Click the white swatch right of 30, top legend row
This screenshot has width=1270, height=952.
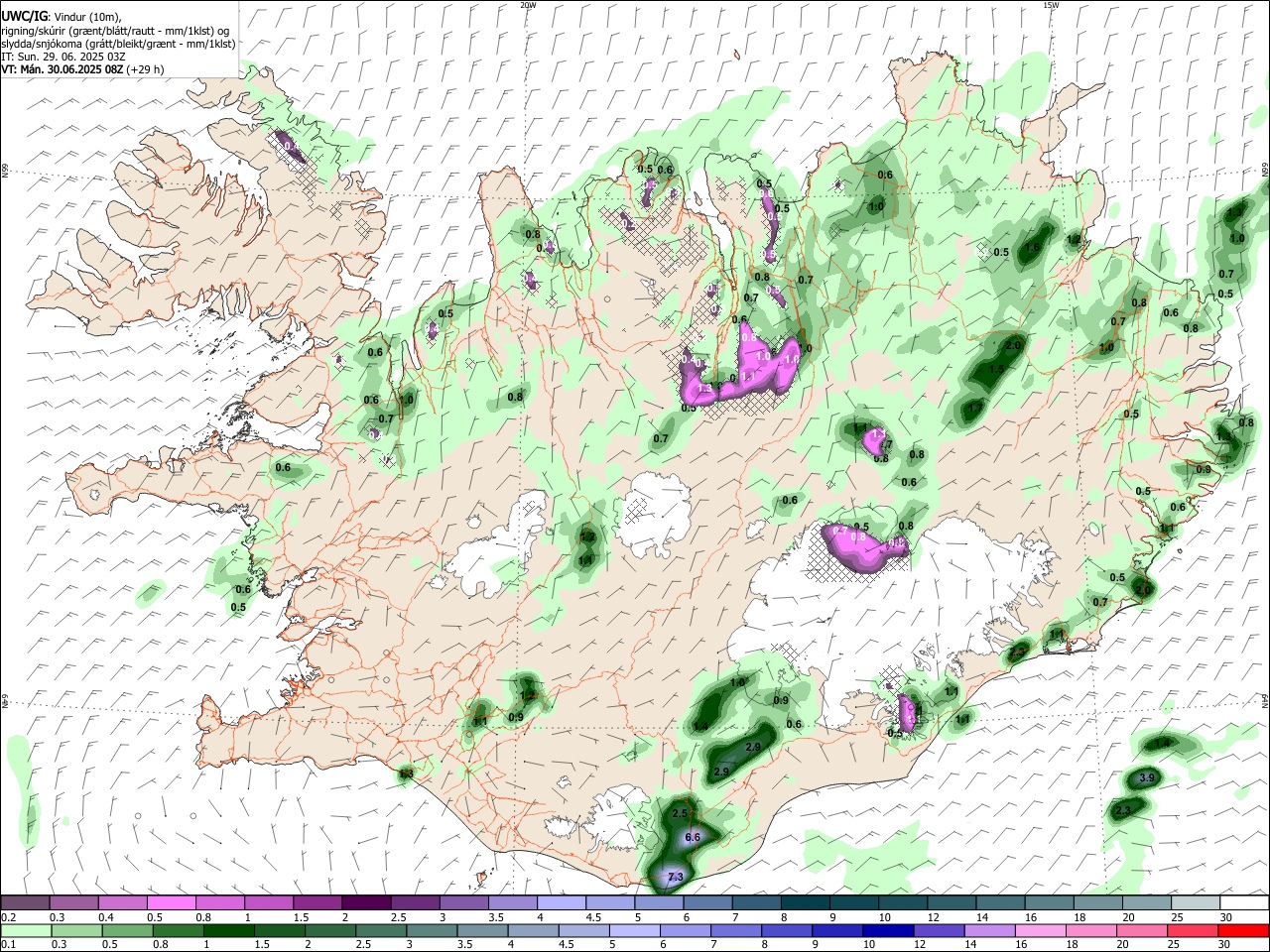tap(1244, 902)
